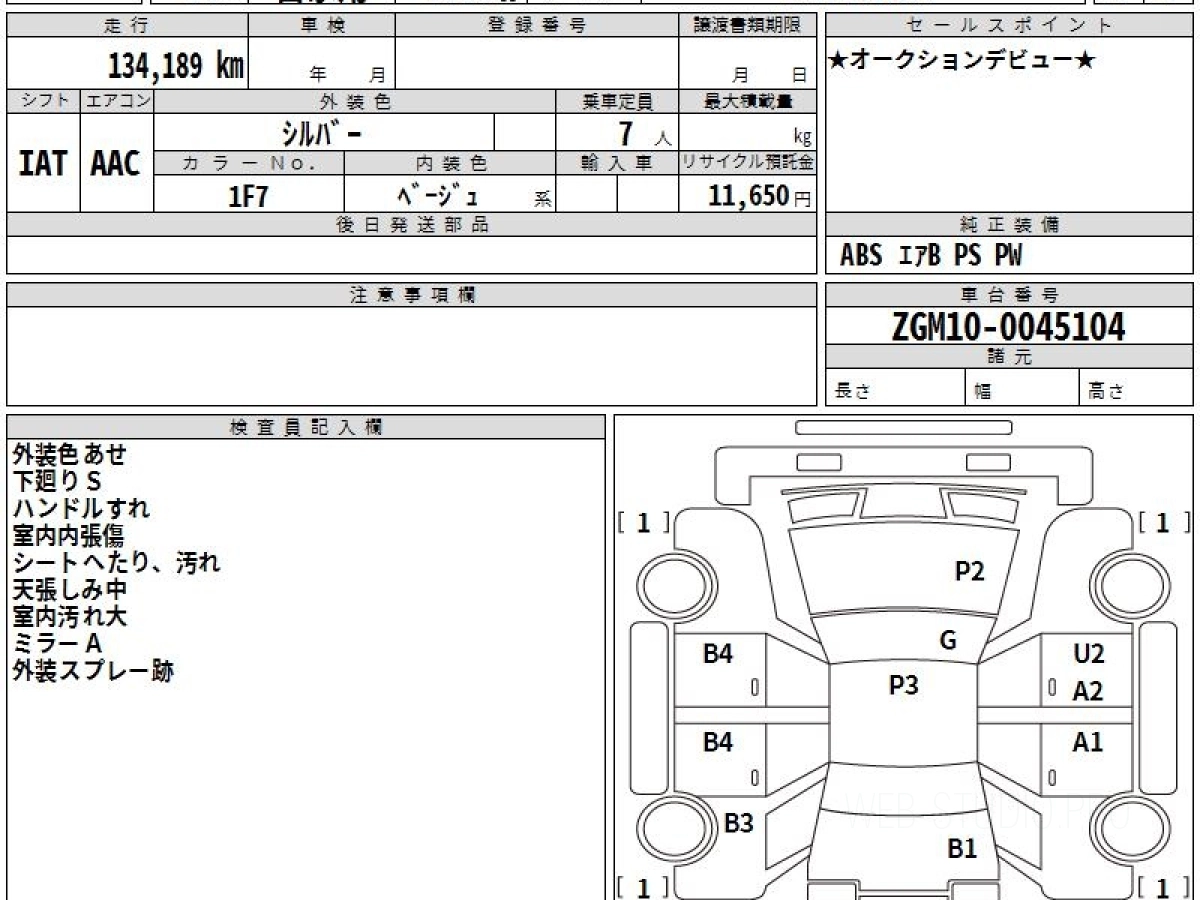Select the 高さ dimension label
This screenshot has width=1200, height=900.
1106,392
